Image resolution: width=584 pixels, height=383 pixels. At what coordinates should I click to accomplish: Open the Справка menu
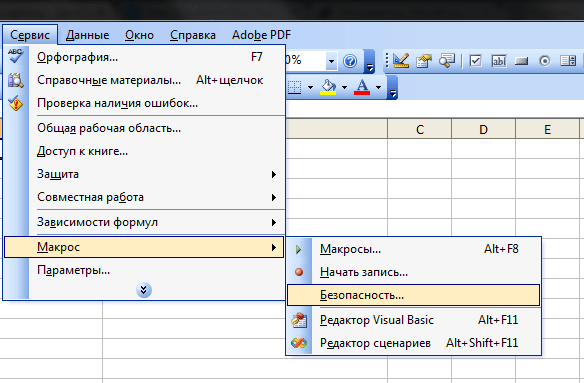[193, 35]
